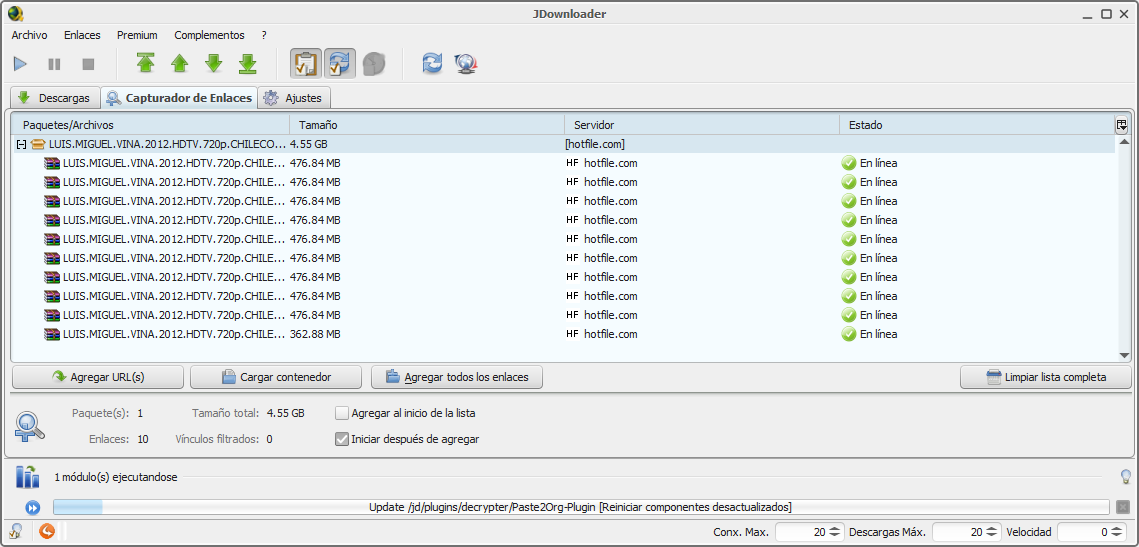The image size is (1139, 547).
Task: Select the Capturador de Enlaces tab
Action: click(179, 97)
